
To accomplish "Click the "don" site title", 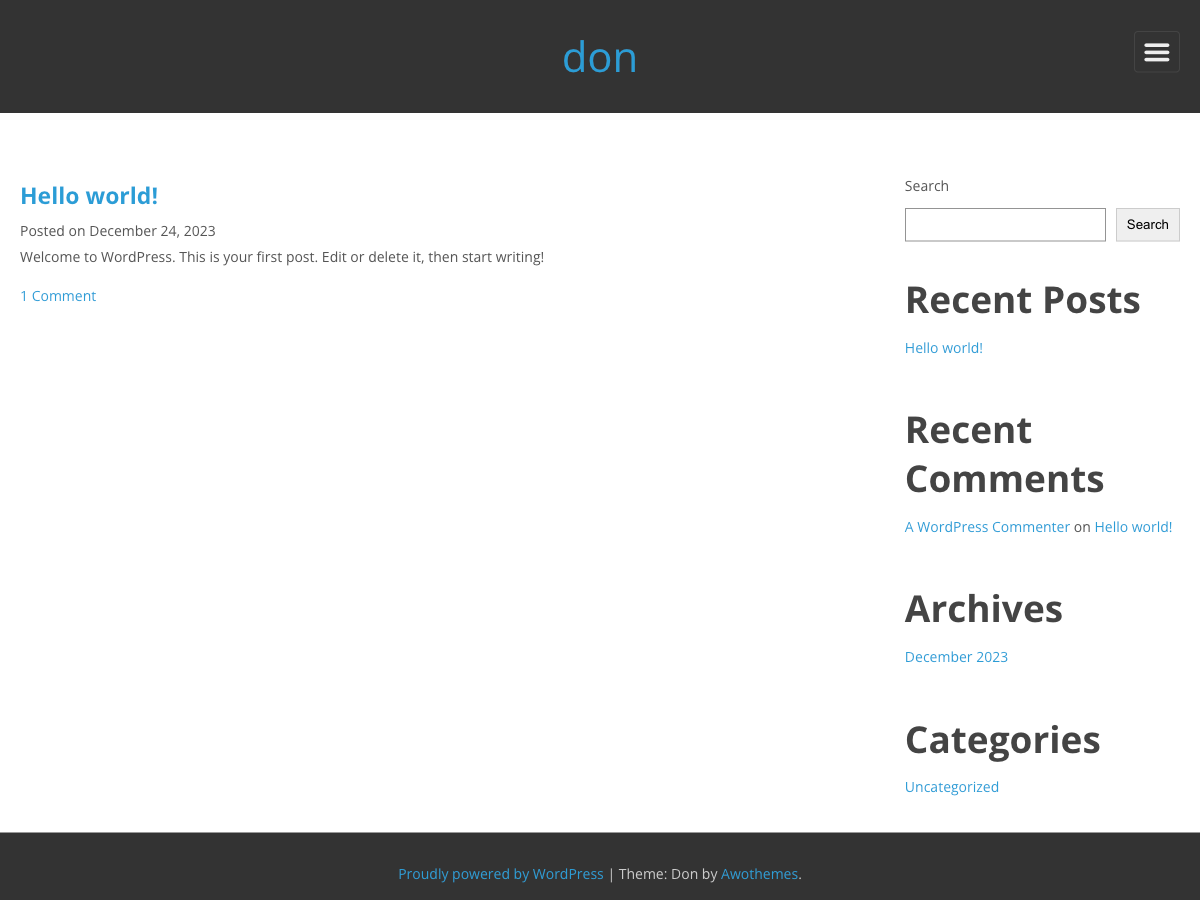I will [599, 57].
